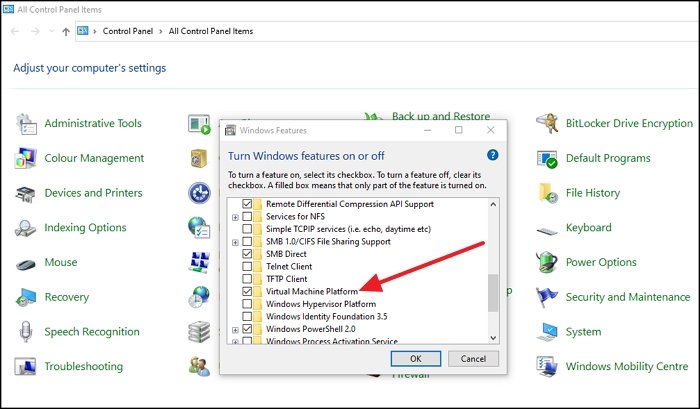Screen dimensions: 700x409
Task: Enable the Telnet Client checkbox
Action: point(247,267)
